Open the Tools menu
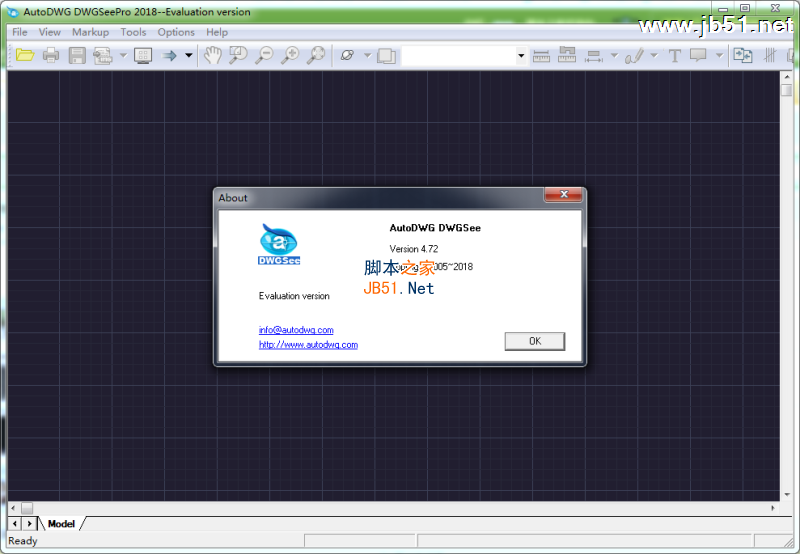Viewport: 800px width, 554px height. coord(133,32)
